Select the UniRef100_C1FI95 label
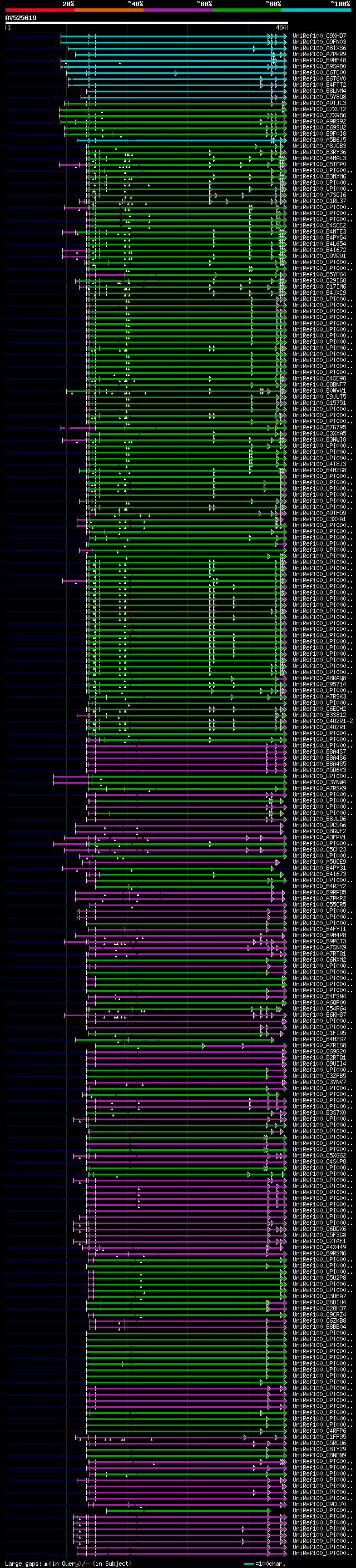This screenshot has height=1568, width=356. (x=319, y=1033)
